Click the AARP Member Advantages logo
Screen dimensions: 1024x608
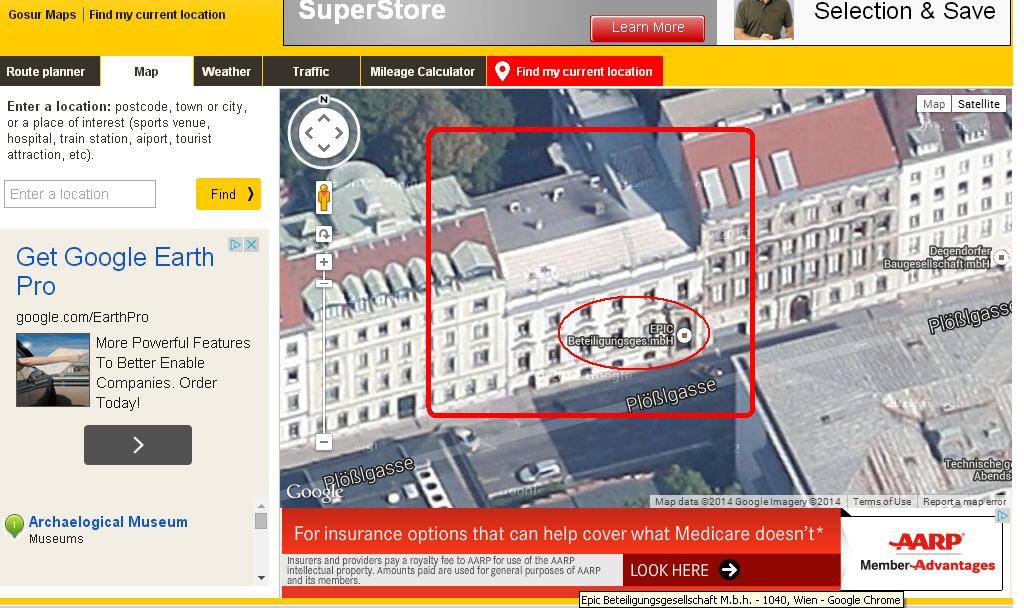(927, 552)
